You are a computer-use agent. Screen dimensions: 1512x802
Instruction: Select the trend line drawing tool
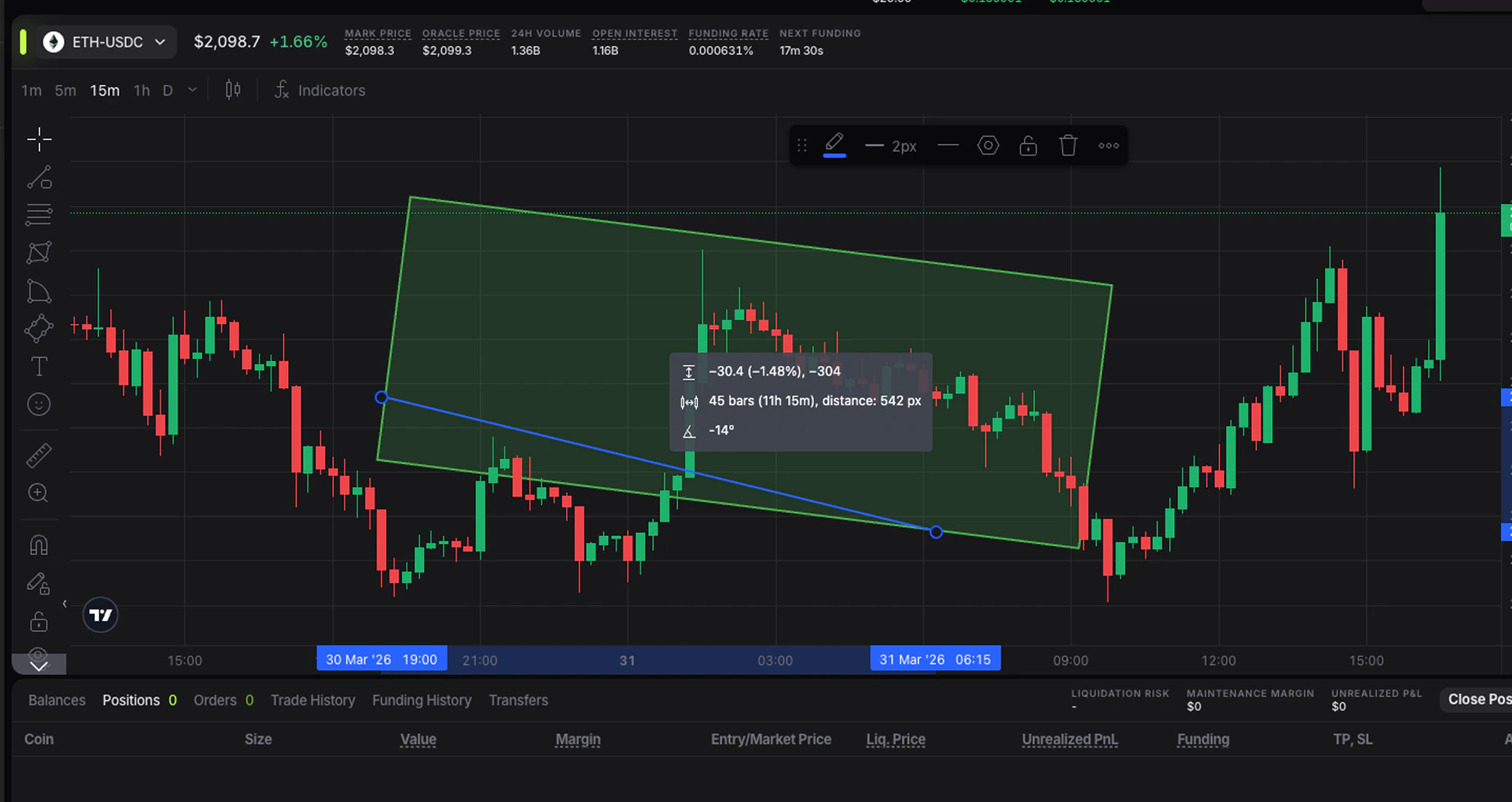pyautogui.click(x=39, y=177)
